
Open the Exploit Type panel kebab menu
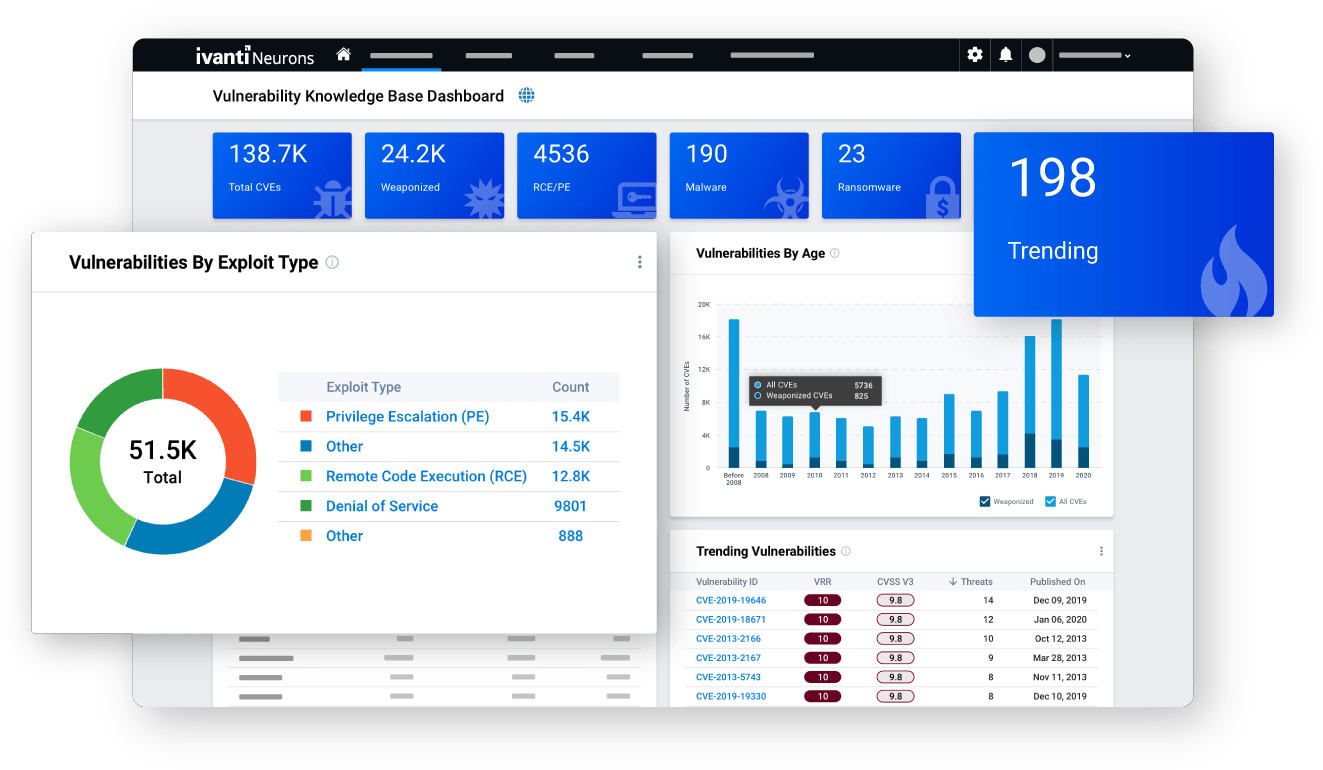640,262
